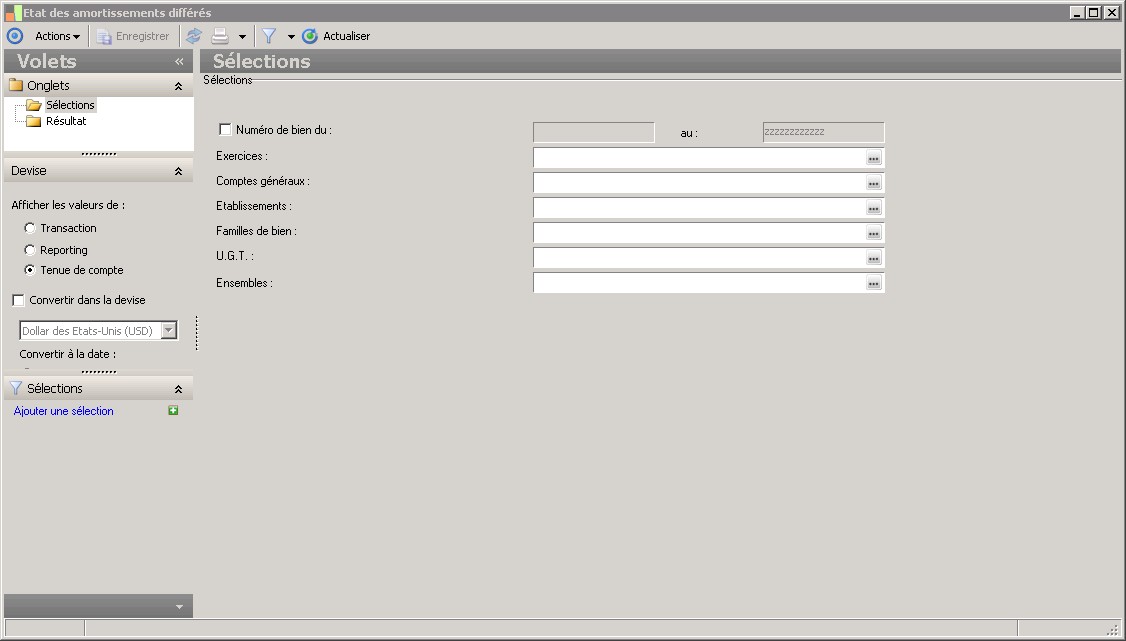This screenshot has width=1126, height=641.
Task: Click the Onglets folder icon
Action: coord(16,85)
